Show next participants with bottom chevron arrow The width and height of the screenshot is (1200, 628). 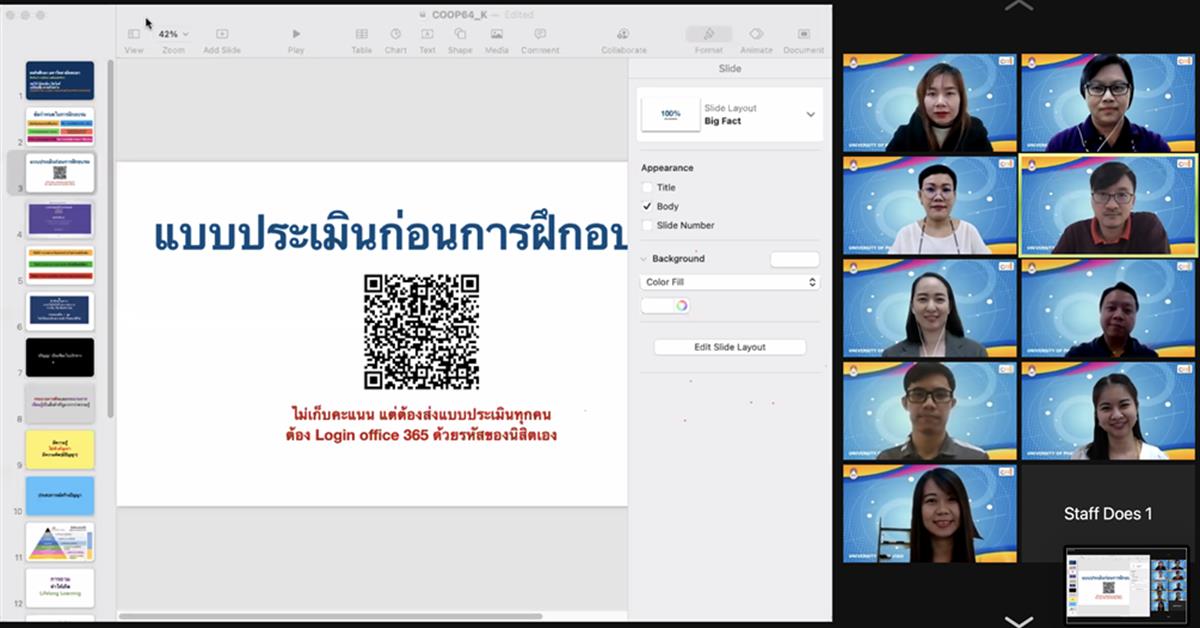click(x=1019, y=620)
